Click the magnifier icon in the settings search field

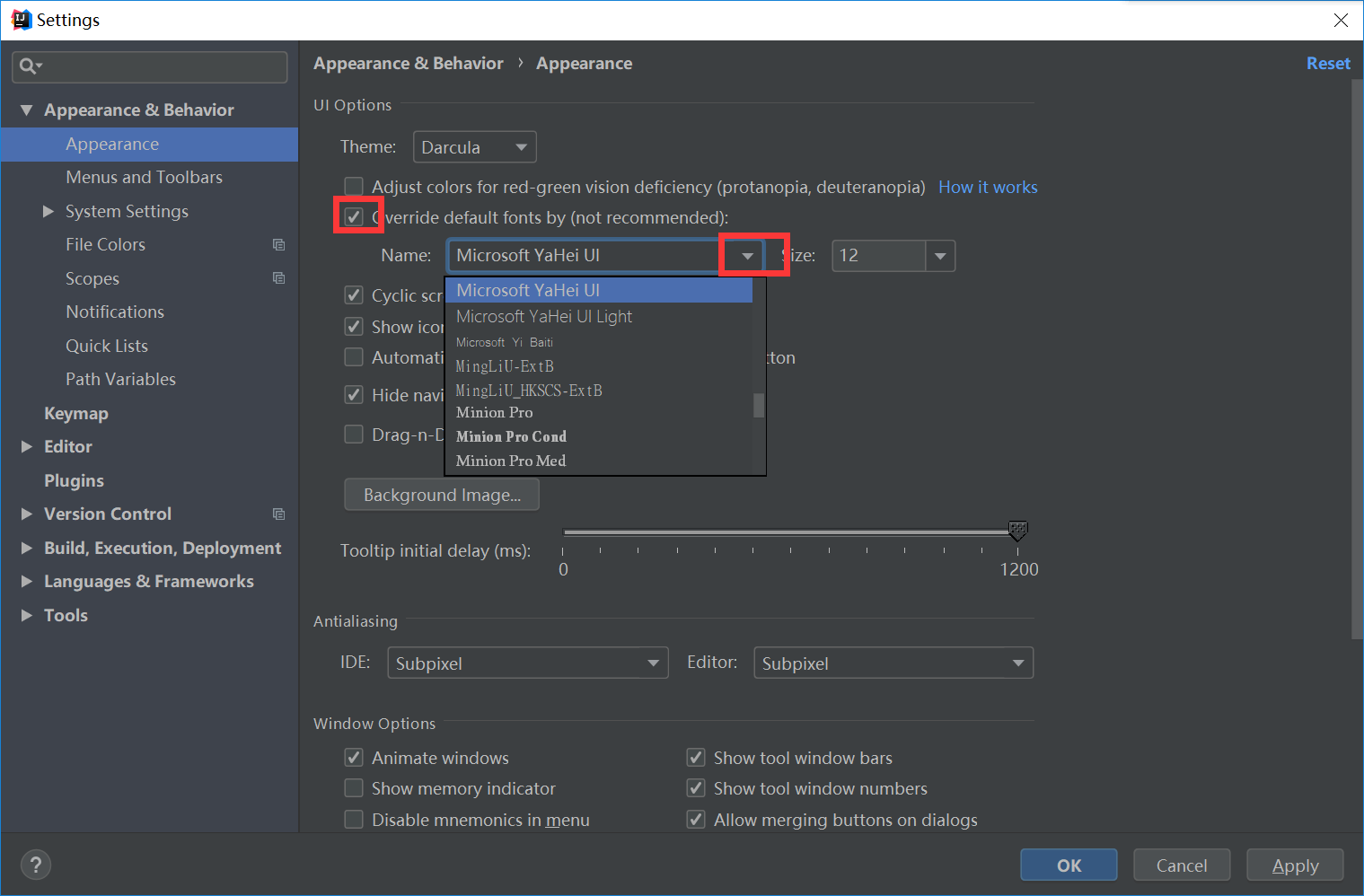pos(28,66)
